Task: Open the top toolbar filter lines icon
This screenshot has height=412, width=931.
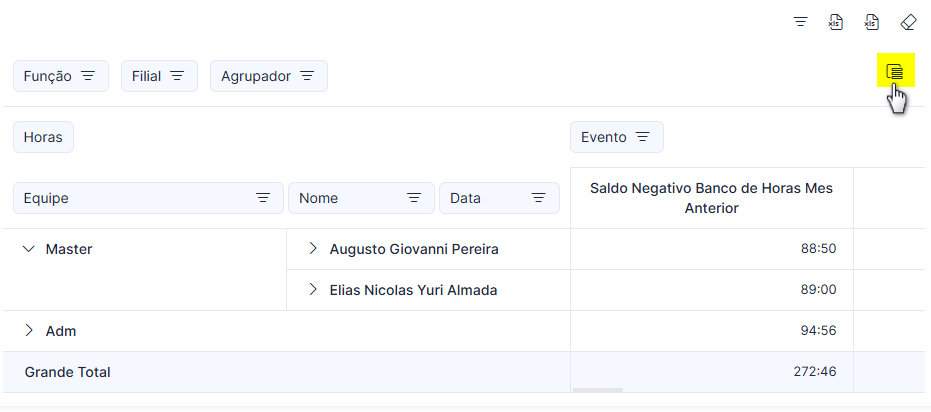Action: pyautogui.click(x=800, y=23)
